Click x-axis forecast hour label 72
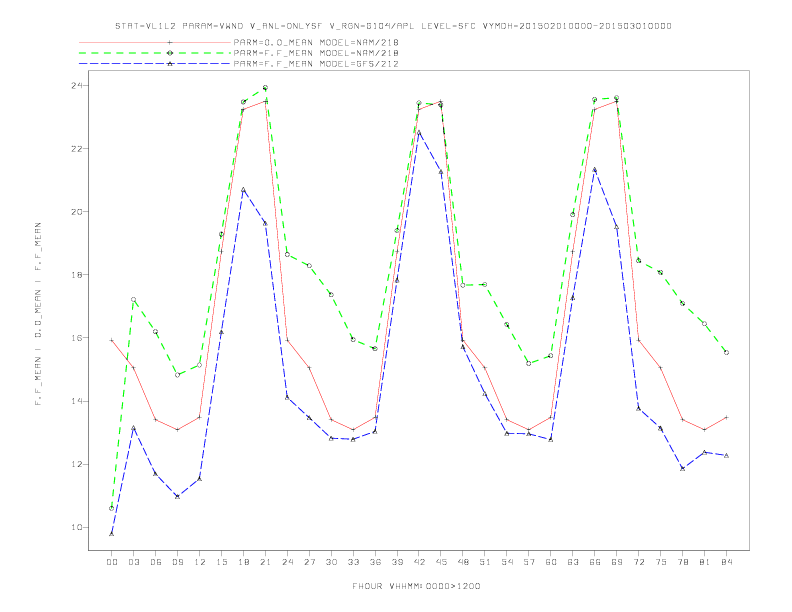Image resolution: width=792 pixels, height=612 pixels. [x=639, y=562]
